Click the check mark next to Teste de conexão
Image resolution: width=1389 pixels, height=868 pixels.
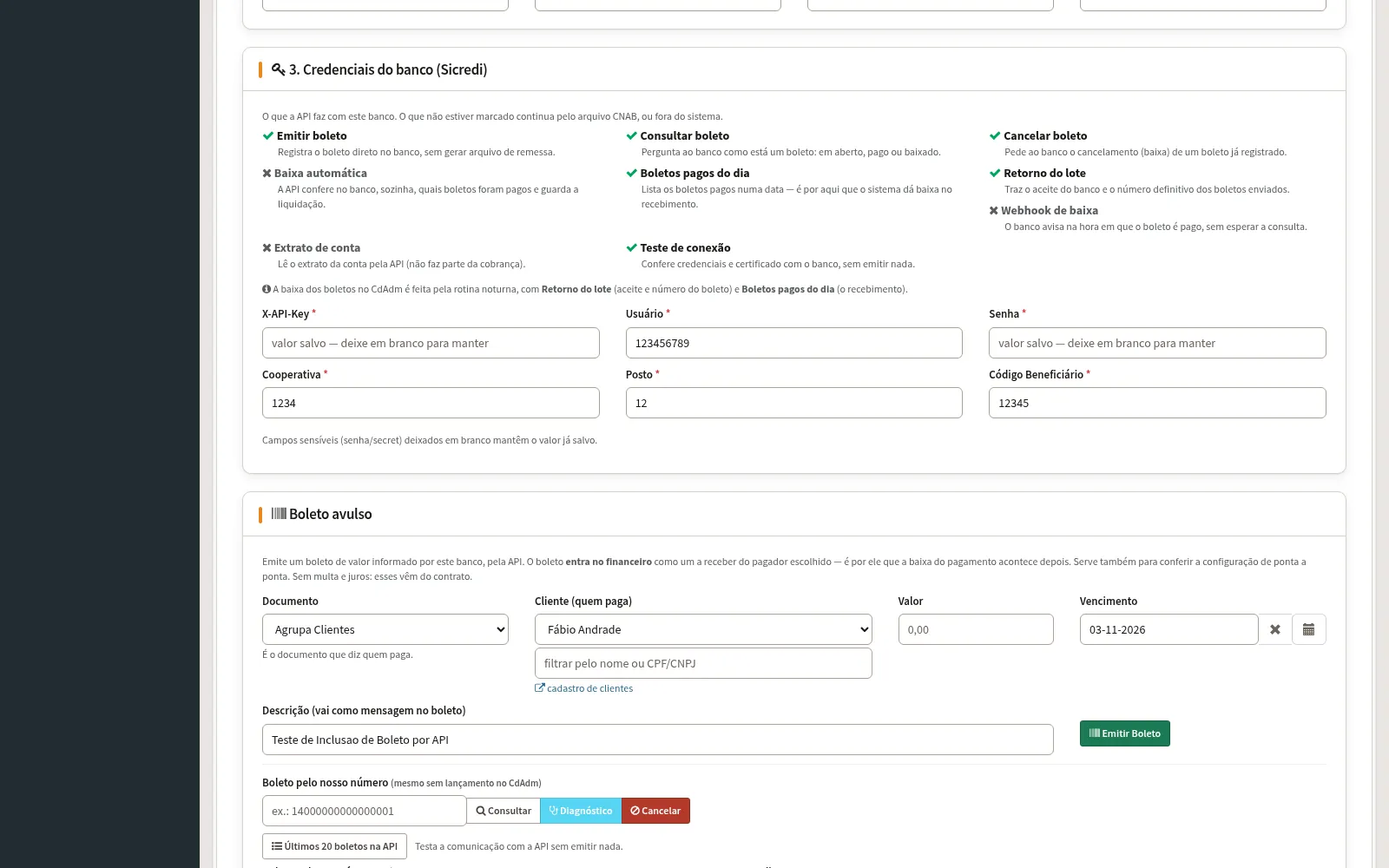pos(632,247)
